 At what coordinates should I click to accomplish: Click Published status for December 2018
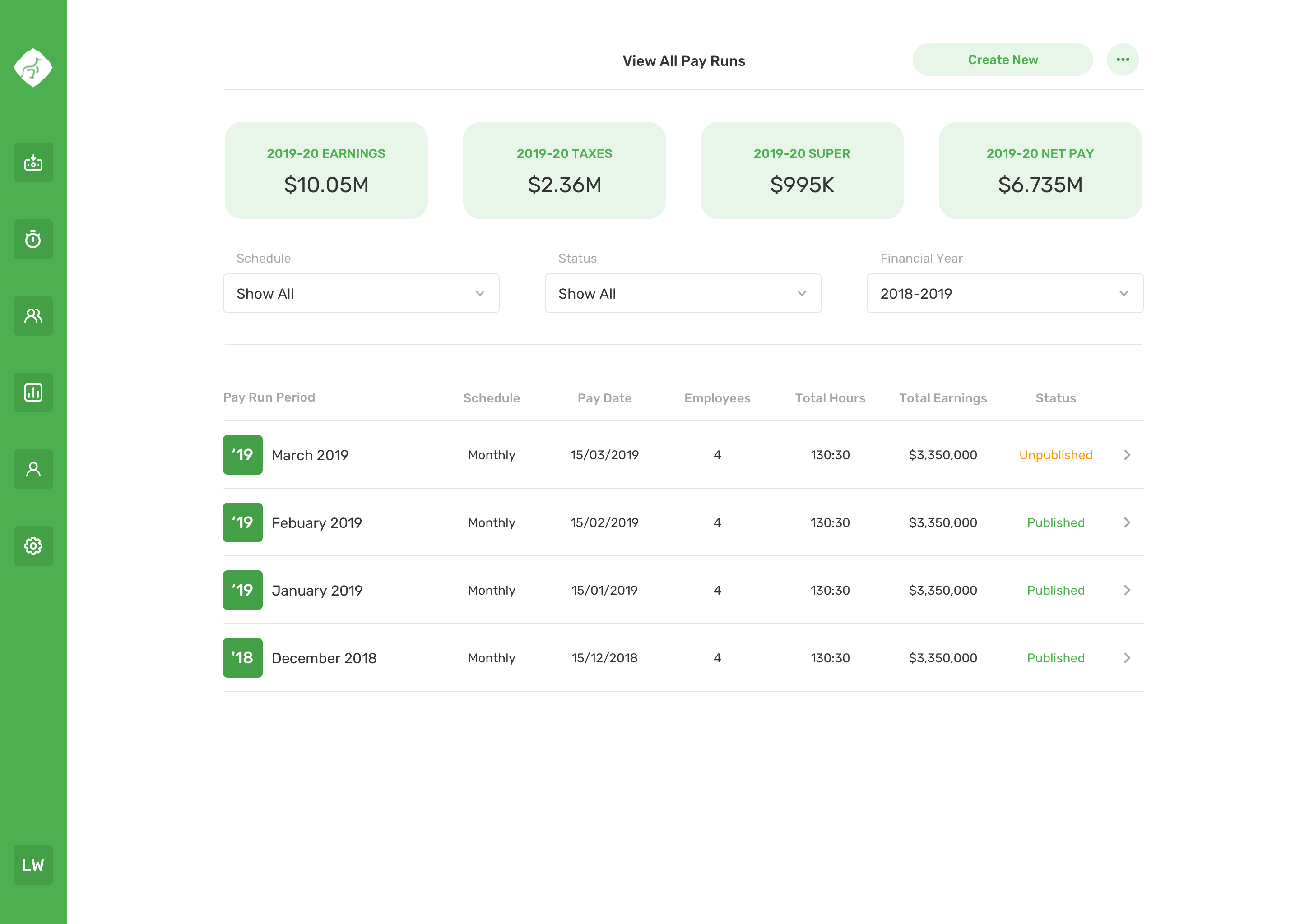click(1056, 658)
